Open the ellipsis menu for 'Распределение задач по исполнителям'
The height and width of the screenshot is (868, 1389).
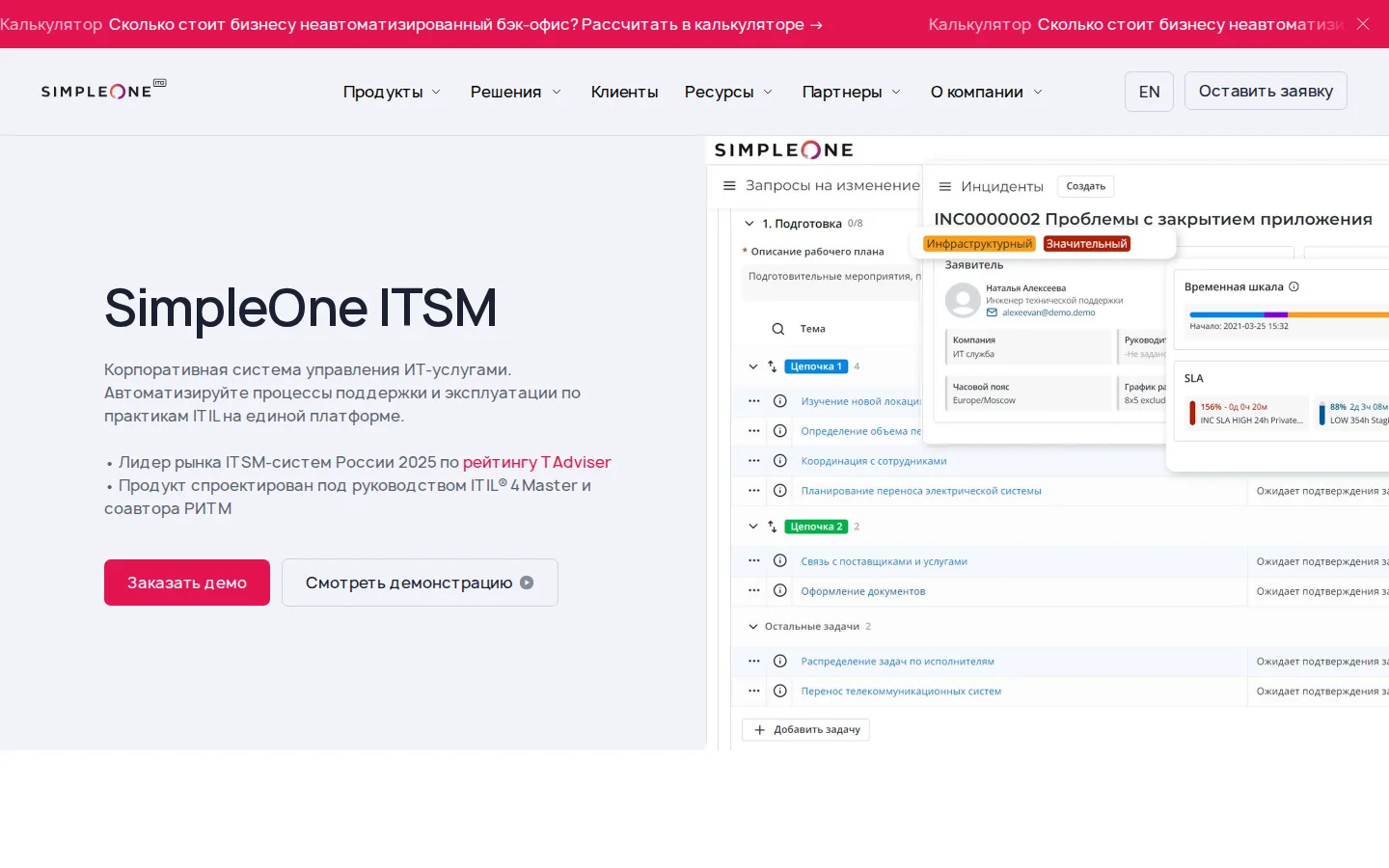coord(754,662)
